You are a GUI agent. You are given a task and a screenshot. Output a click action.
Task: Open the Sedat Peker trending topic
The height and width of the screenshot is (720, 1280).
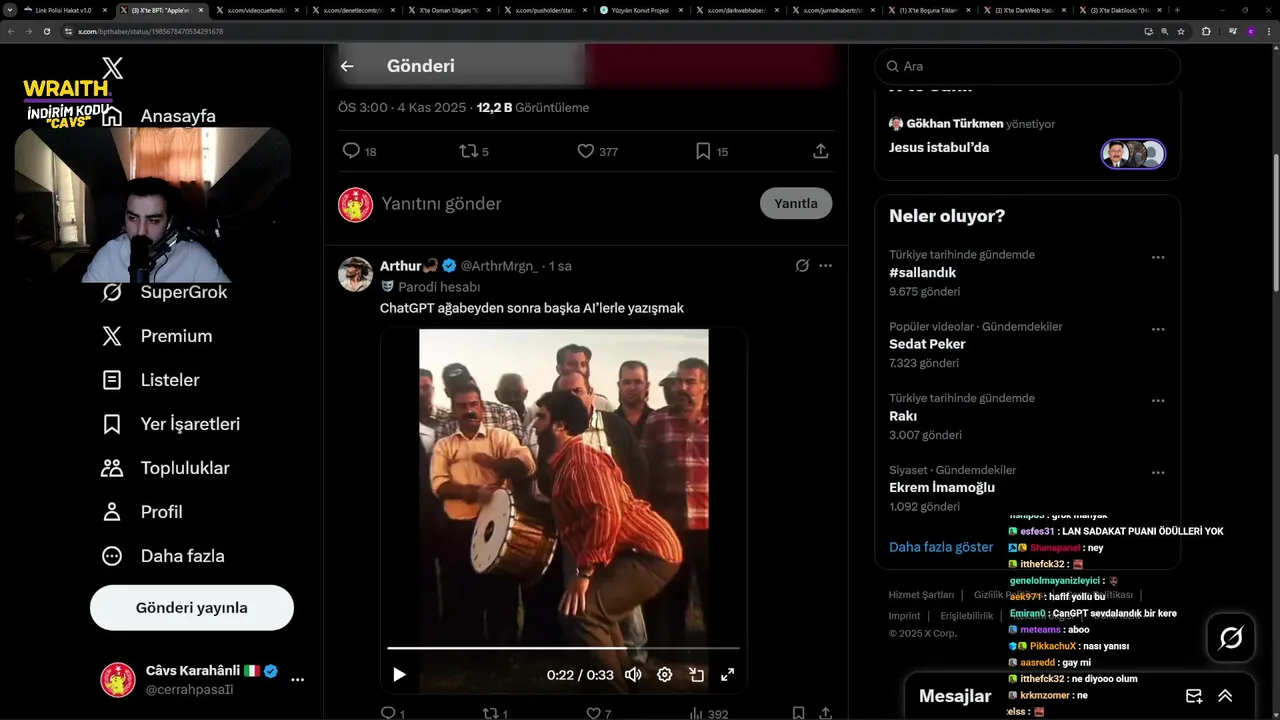[x=927, y=344]
